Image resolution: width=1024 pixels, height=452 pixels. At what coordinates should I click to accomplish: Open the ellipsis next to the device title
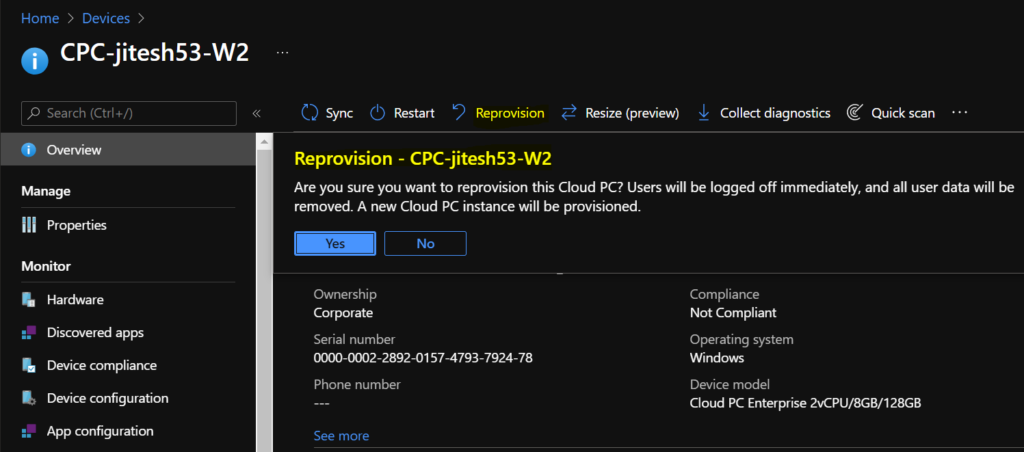282,52
